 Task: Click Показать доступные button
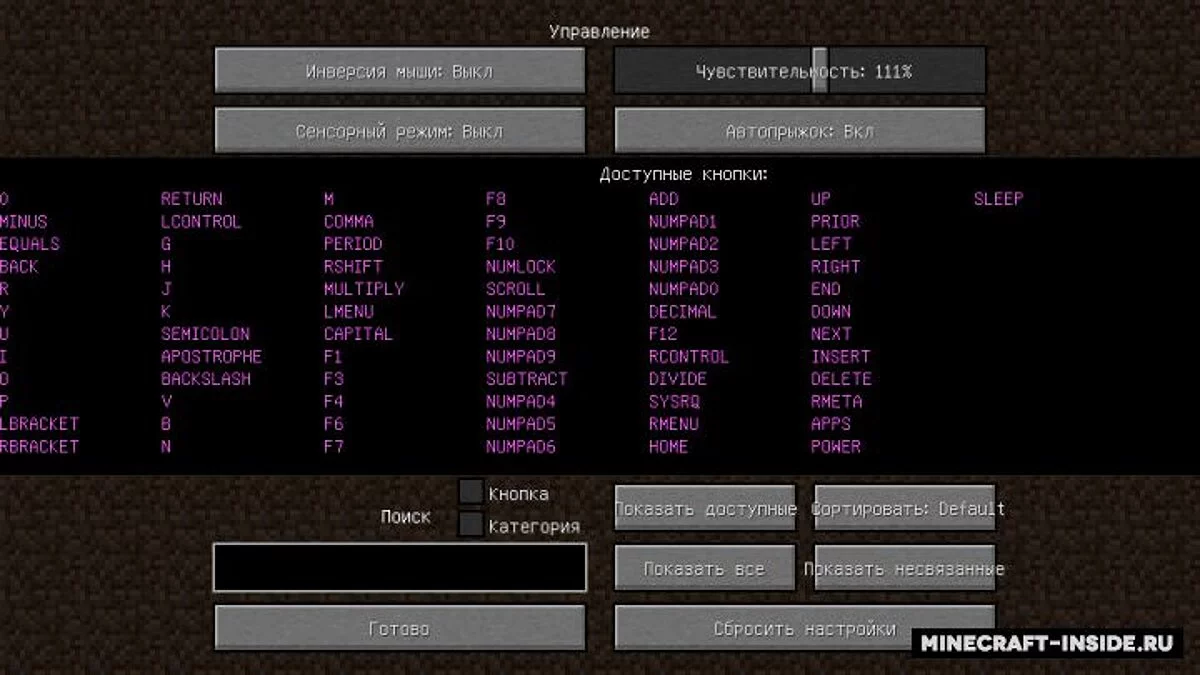pyautogui.click(x=705, y=509)
